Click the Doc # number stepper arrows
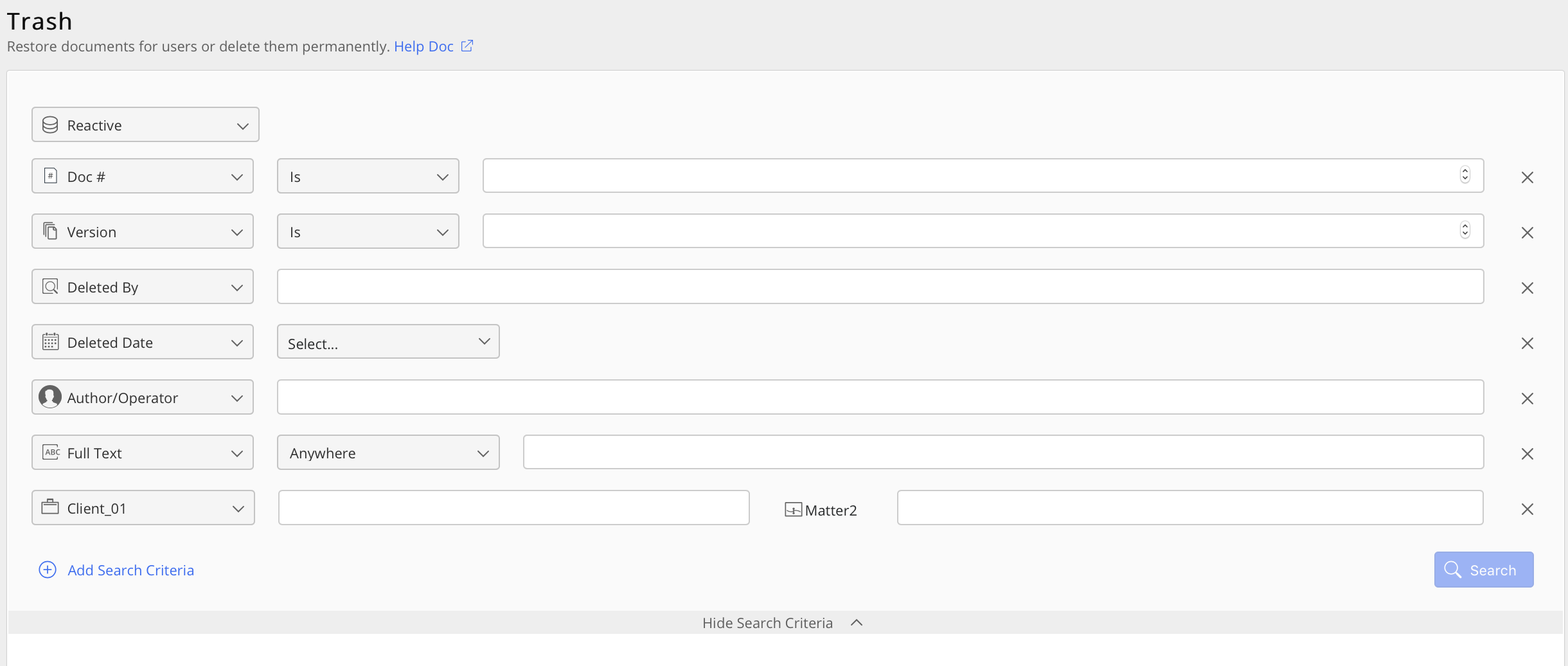Viewport: 1568px width, 666px height. point(1465,175)
